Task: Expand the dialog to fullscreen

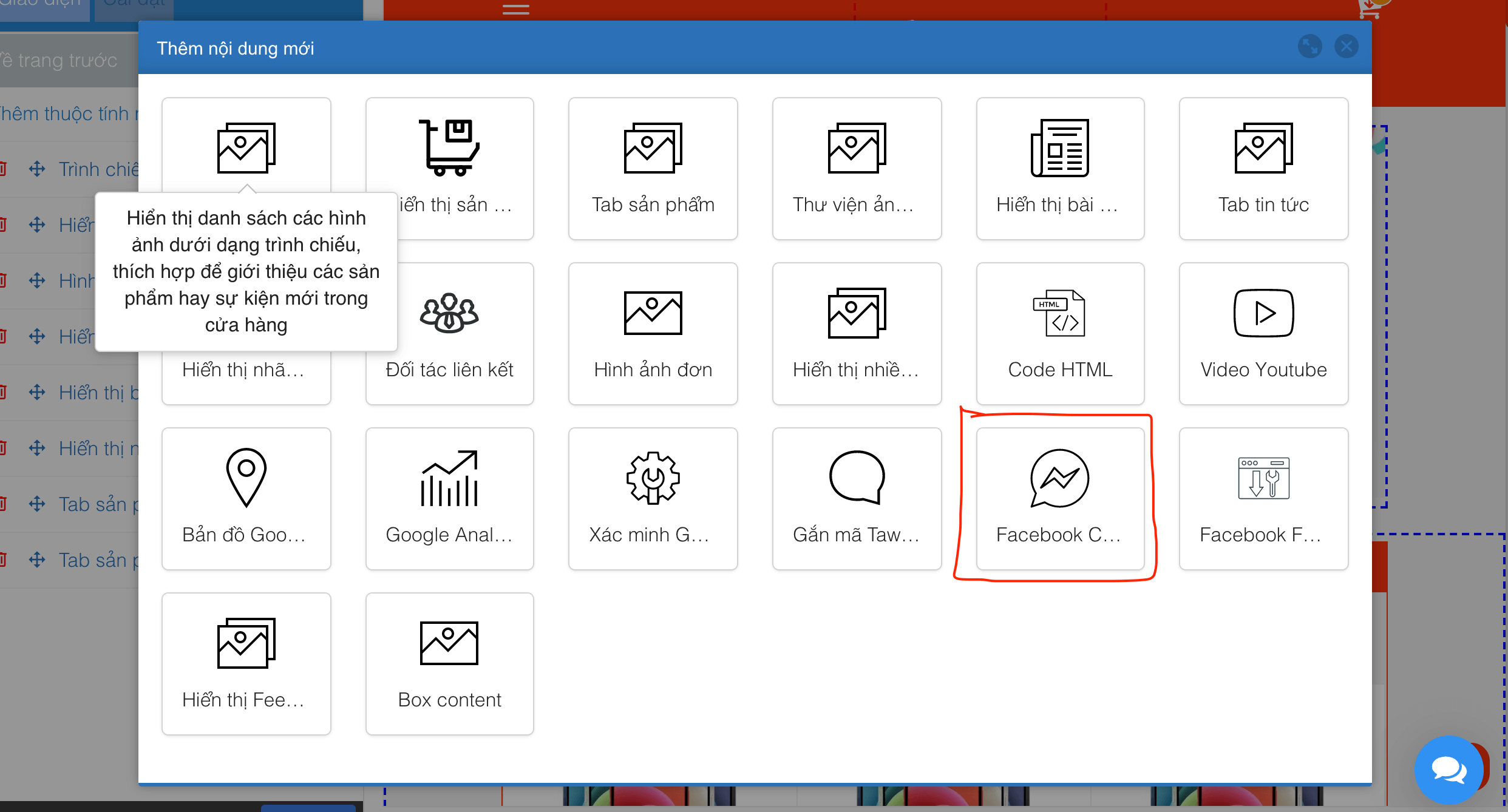Action: pos(1309,47)
